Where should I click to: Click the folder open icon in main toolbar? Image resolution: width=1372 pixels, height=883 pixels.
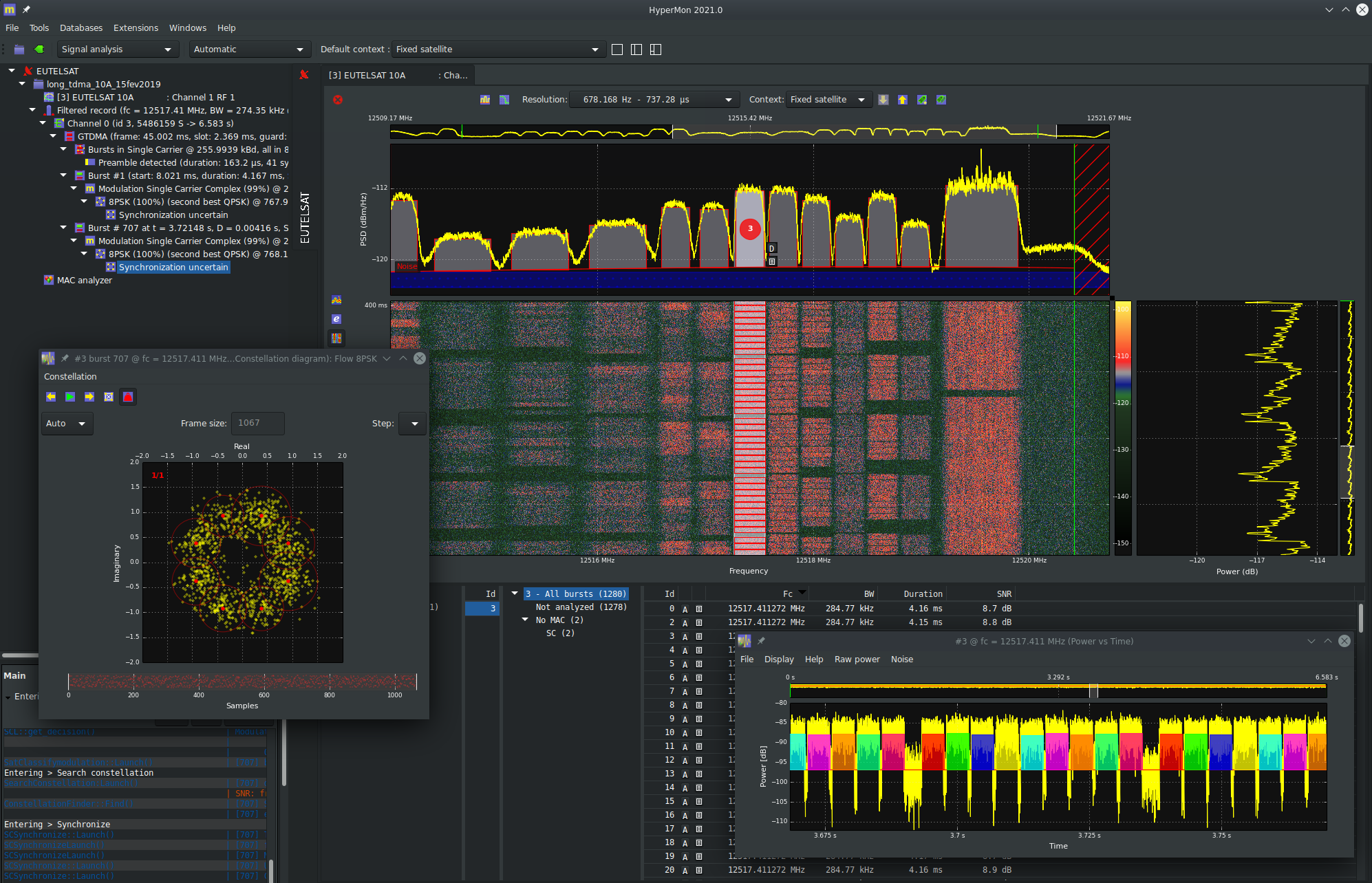pos(19,50)
